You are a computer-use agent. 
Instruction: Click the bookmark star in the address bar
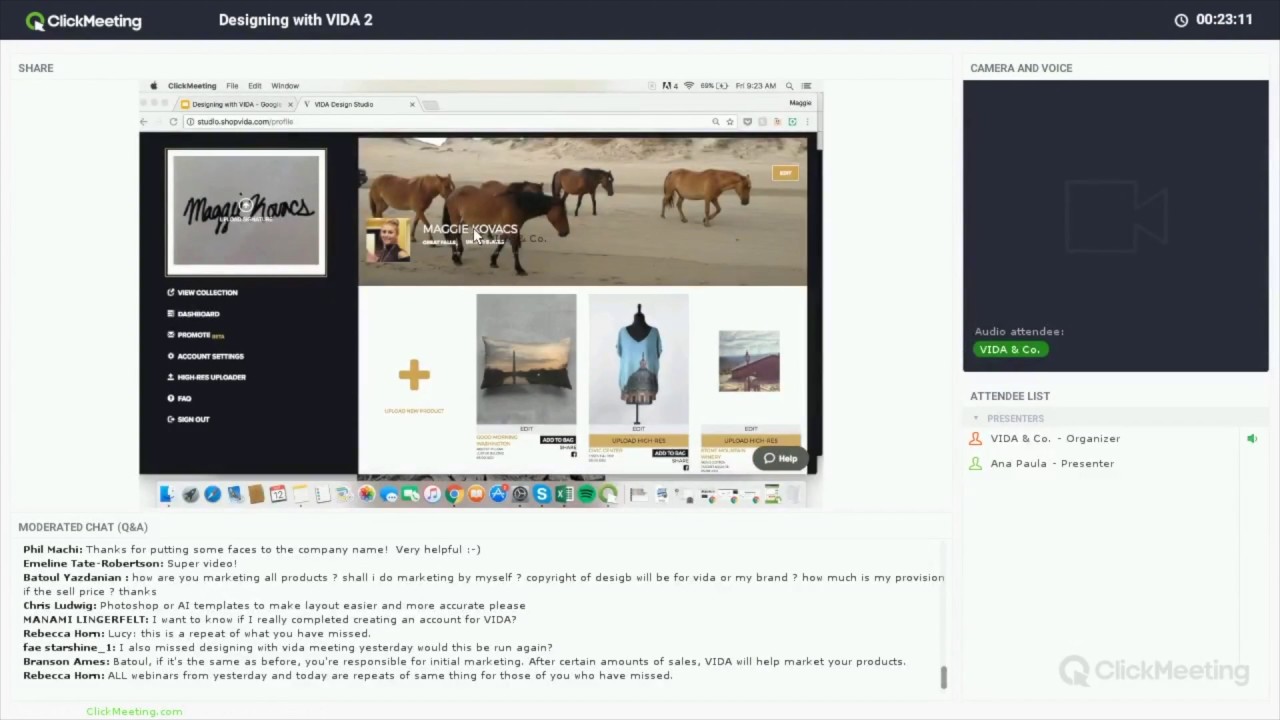[x=730, y=121]
